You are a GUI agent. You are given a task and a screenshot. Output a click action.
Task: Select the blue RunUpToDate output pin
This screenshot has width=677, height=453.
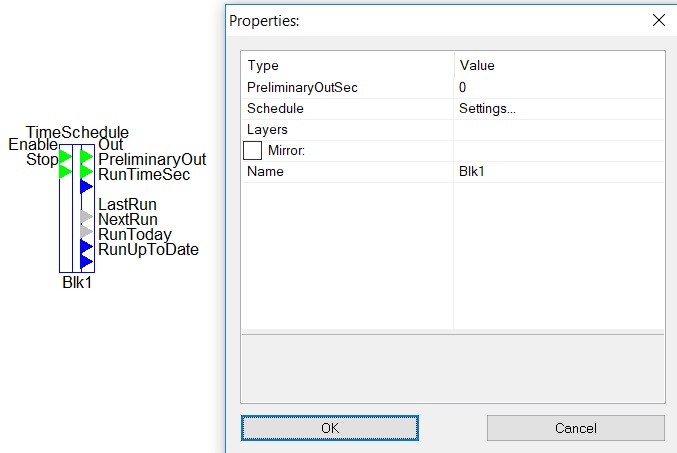point(86,262)
